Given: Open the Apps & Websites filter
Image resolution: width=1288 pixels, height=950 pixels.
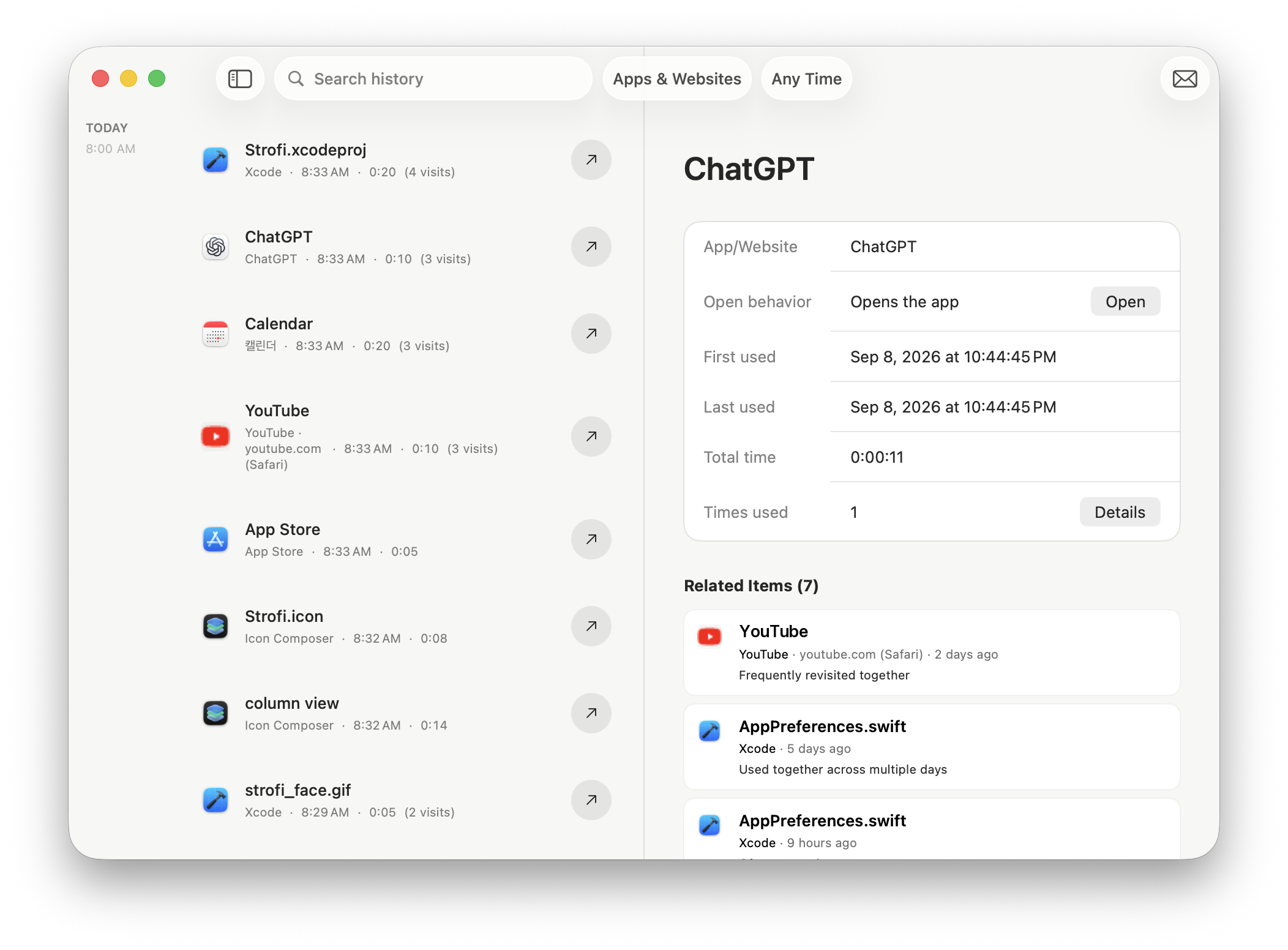Looking at the screenshot, I should [677, 78].
